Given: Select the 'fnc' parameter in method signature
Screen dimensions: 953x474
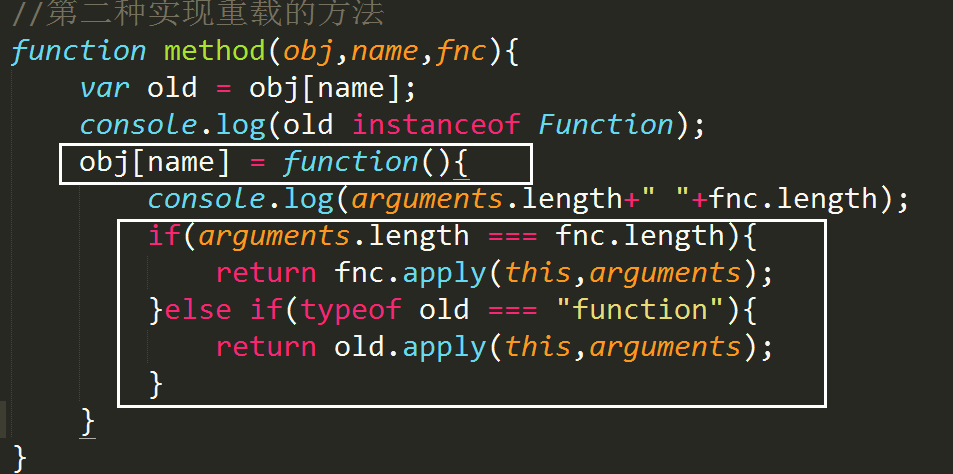Looking at the screenshot, I should [x=462, y=51].
